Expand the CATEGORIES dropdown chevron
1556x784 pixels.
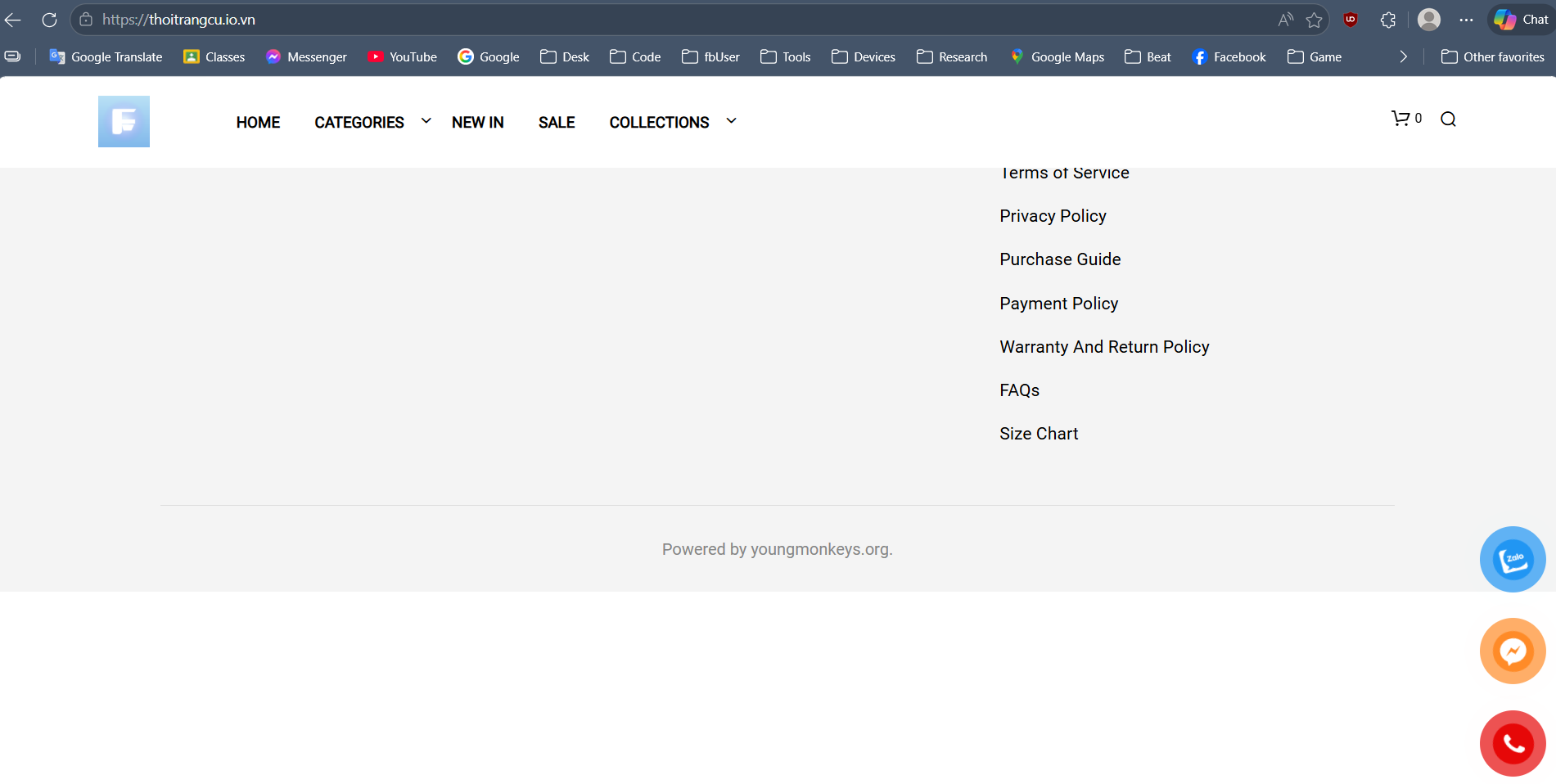(426, 121)
